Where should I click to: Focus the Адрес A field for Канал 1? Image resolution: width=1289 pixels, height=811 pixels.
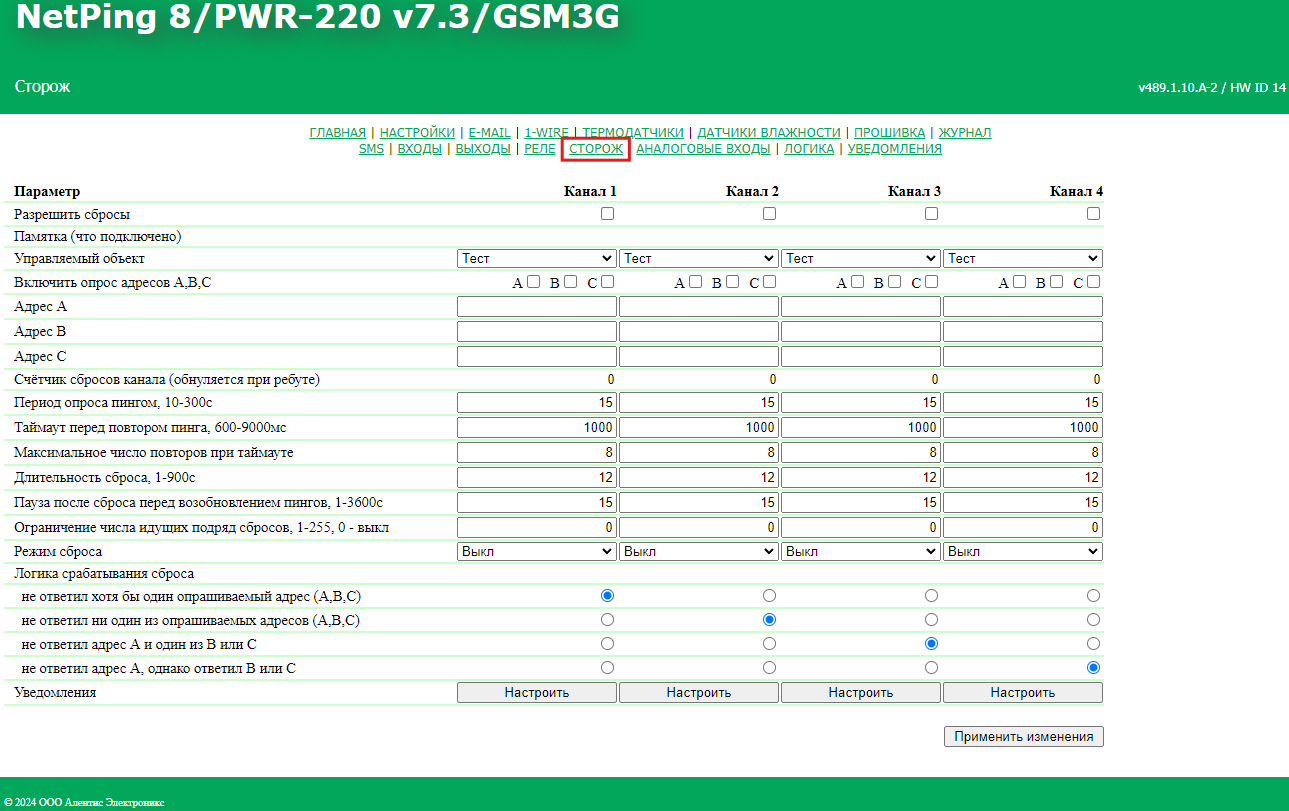[x=537, y=307]
